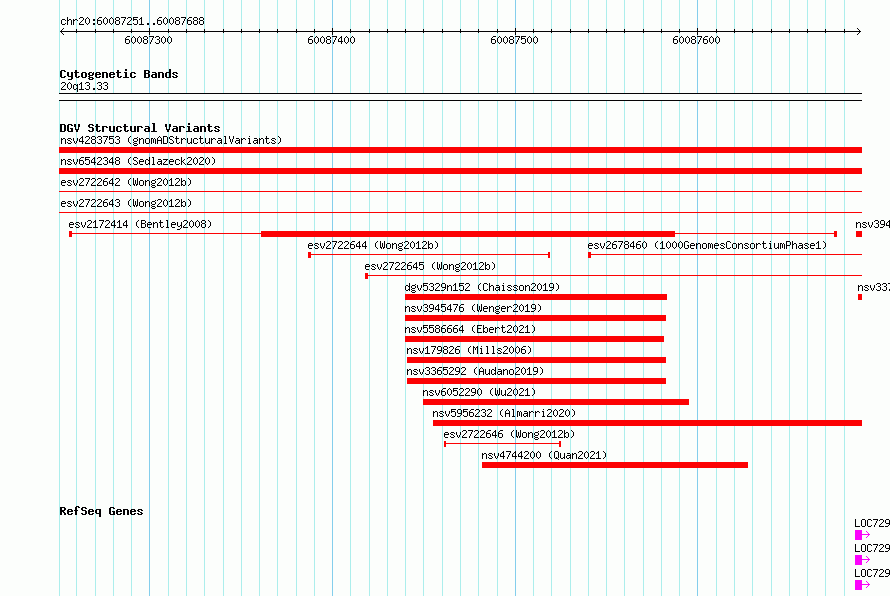This screenshot has width=890, height=596.
Task: Click the thick esv2172414 Bentley2008 variant bar
Action: [468, 234]
